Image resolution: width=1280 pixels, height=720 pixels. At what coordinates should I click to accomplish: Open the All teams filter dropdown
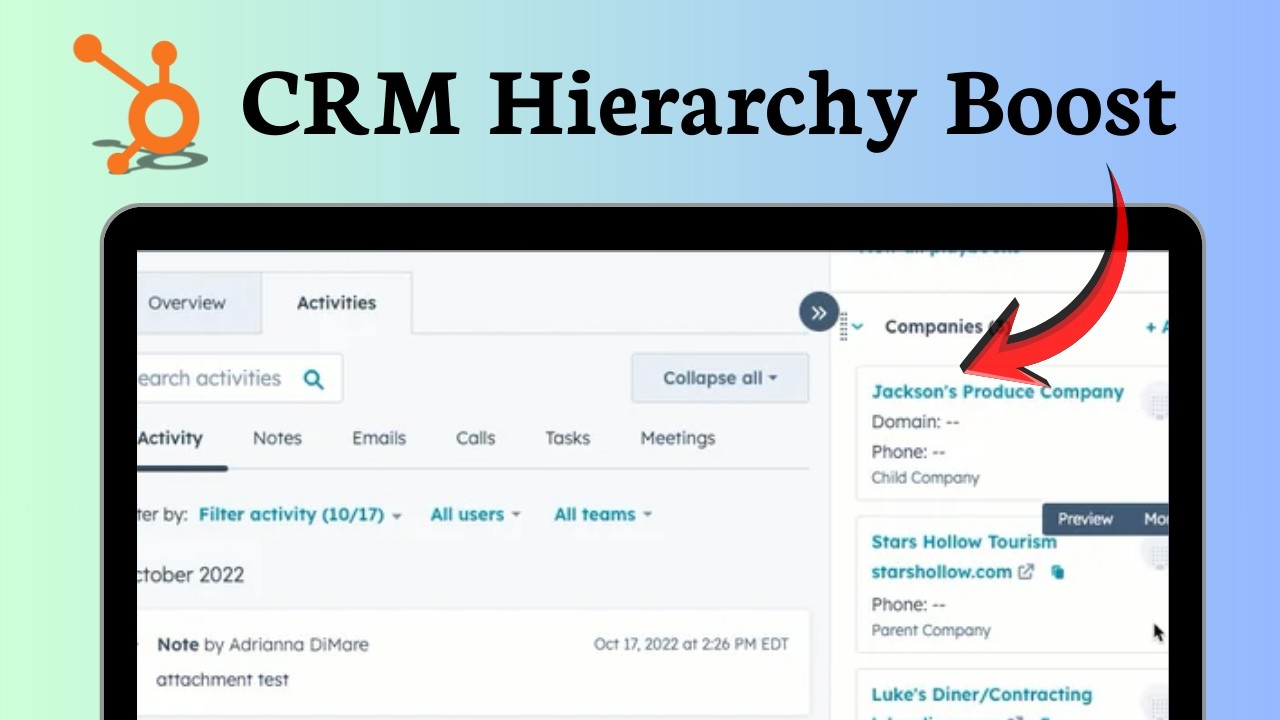[x=602, y=514]
